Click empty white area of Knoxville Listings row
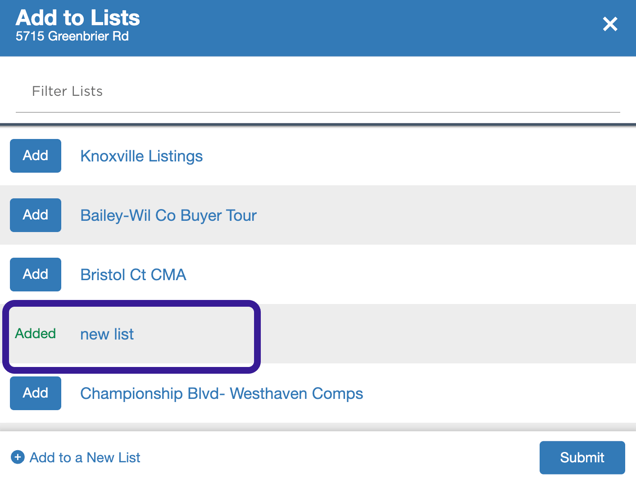The height and width of the screenshot is (483, 636). [418, 156]
